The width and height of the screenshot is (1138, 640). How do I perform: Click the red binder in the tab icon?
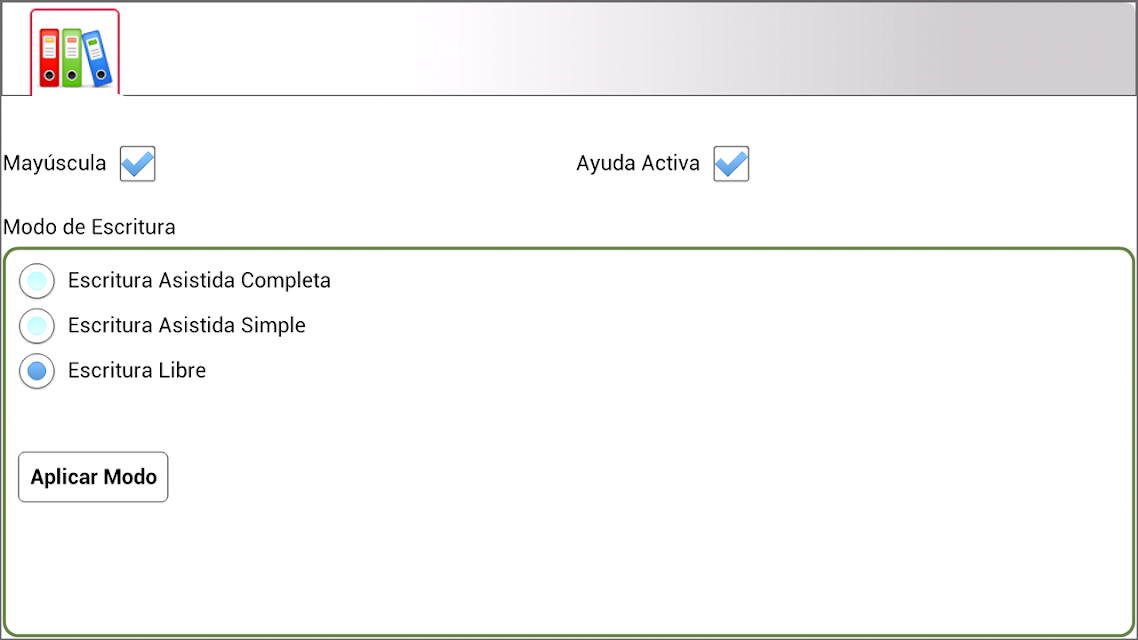point(49,58)
